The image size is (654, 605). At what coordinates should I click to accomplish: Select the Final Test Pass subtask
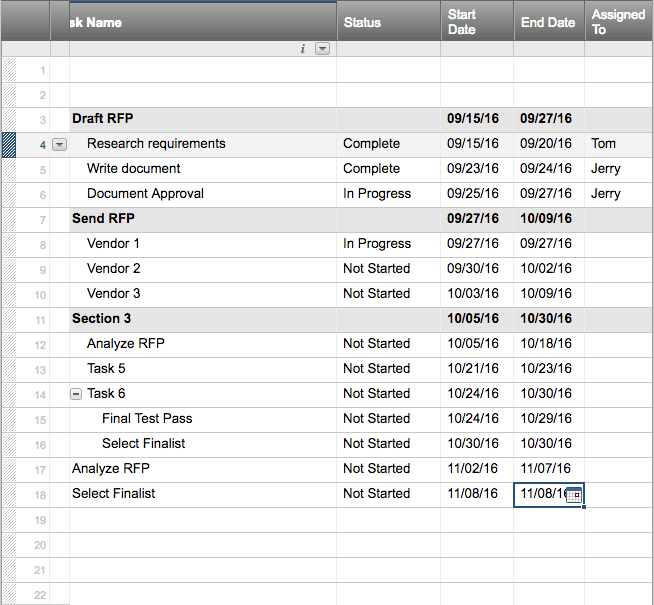click(147, 419)
